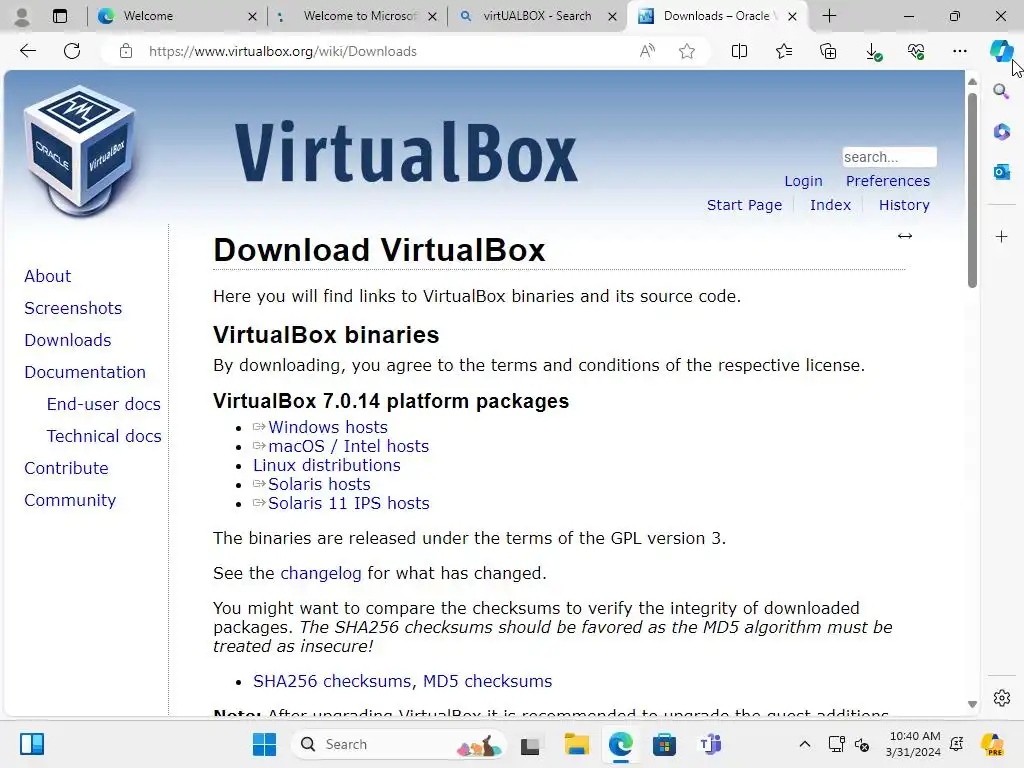
Task: Add this page to favorites with the star icon
Action: 686,51
